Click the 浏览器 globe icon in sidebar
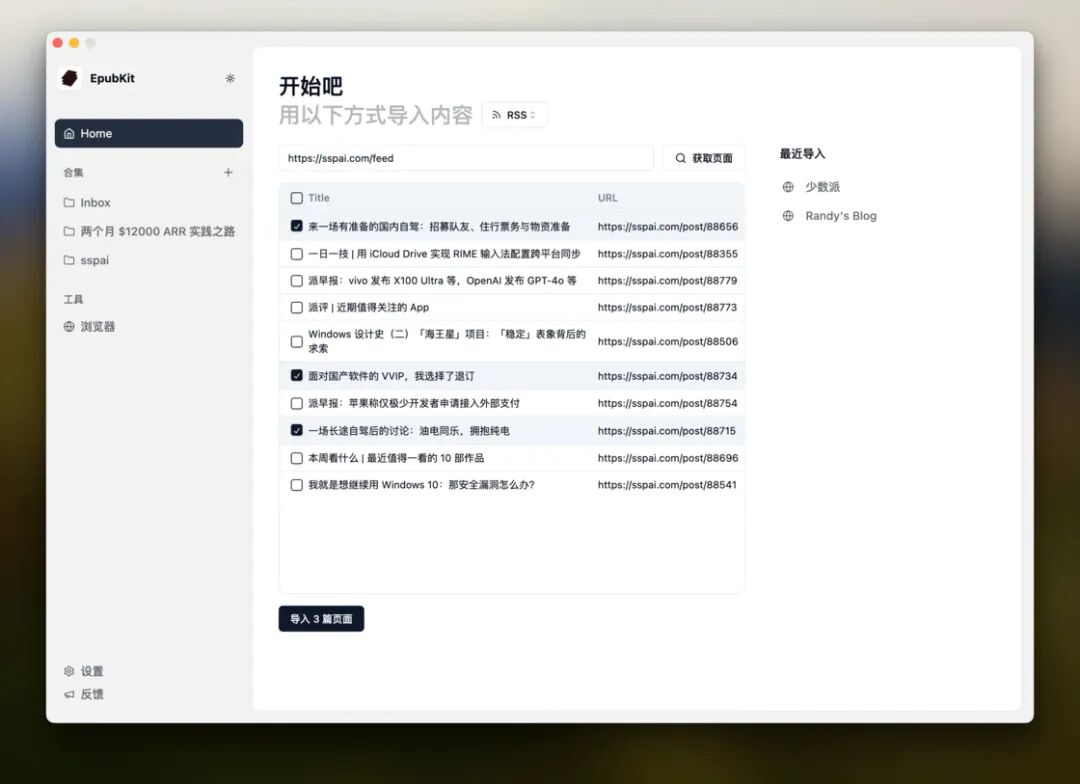Image resolution: width=1080 pixels, height=784 pixels. [69, 327]
